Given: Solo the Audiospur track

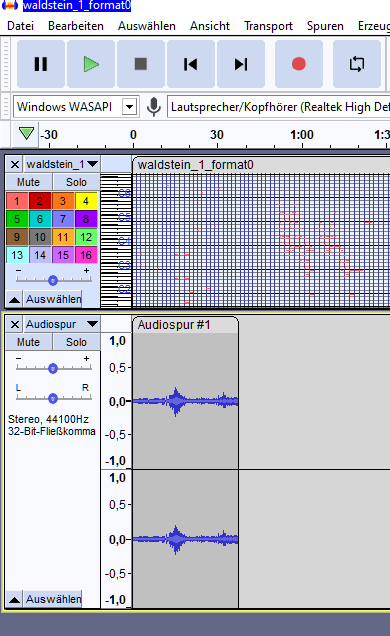Looking at the screenshot, I should pos(77,342).
